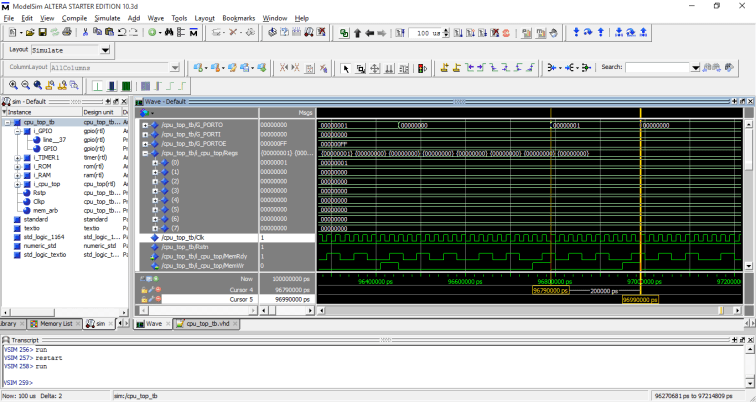Open the Layout Simulate dropdown
Screen dimensions: 756x402
click(105, 50)
